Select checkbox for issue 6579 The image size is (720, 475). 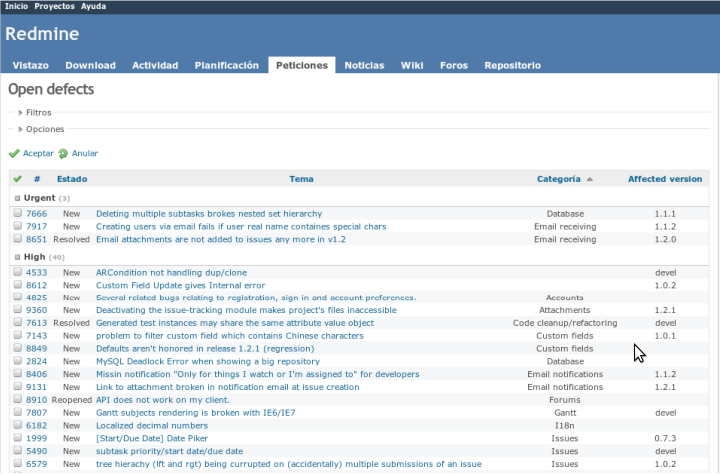click(x=17, y=463)
